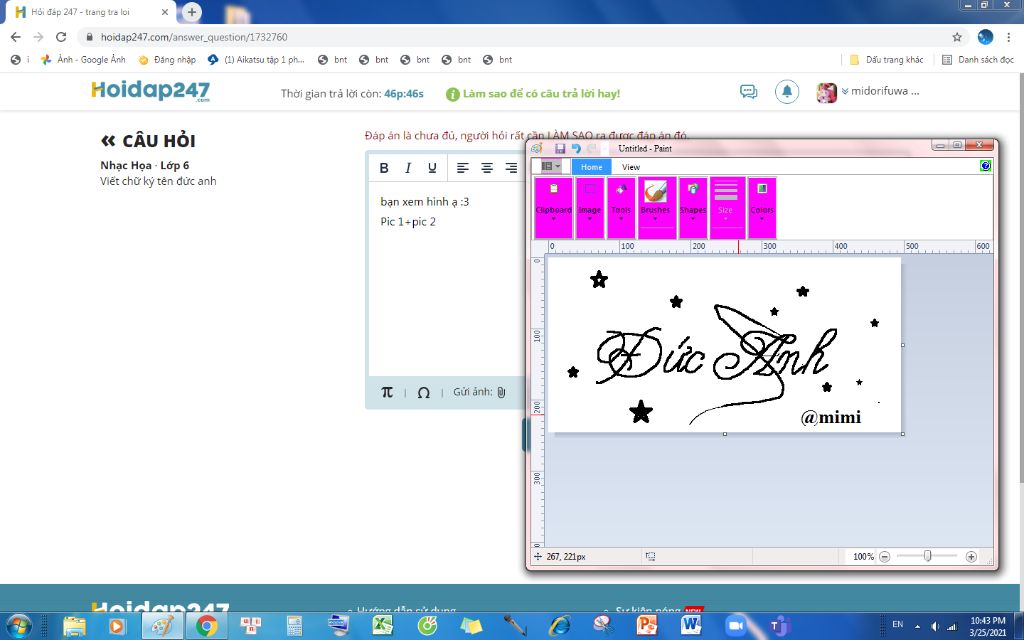This screenshot has width=1024, height=640.
Task: Save the drawing with Paint's save icon
Action: coord(560,148)
